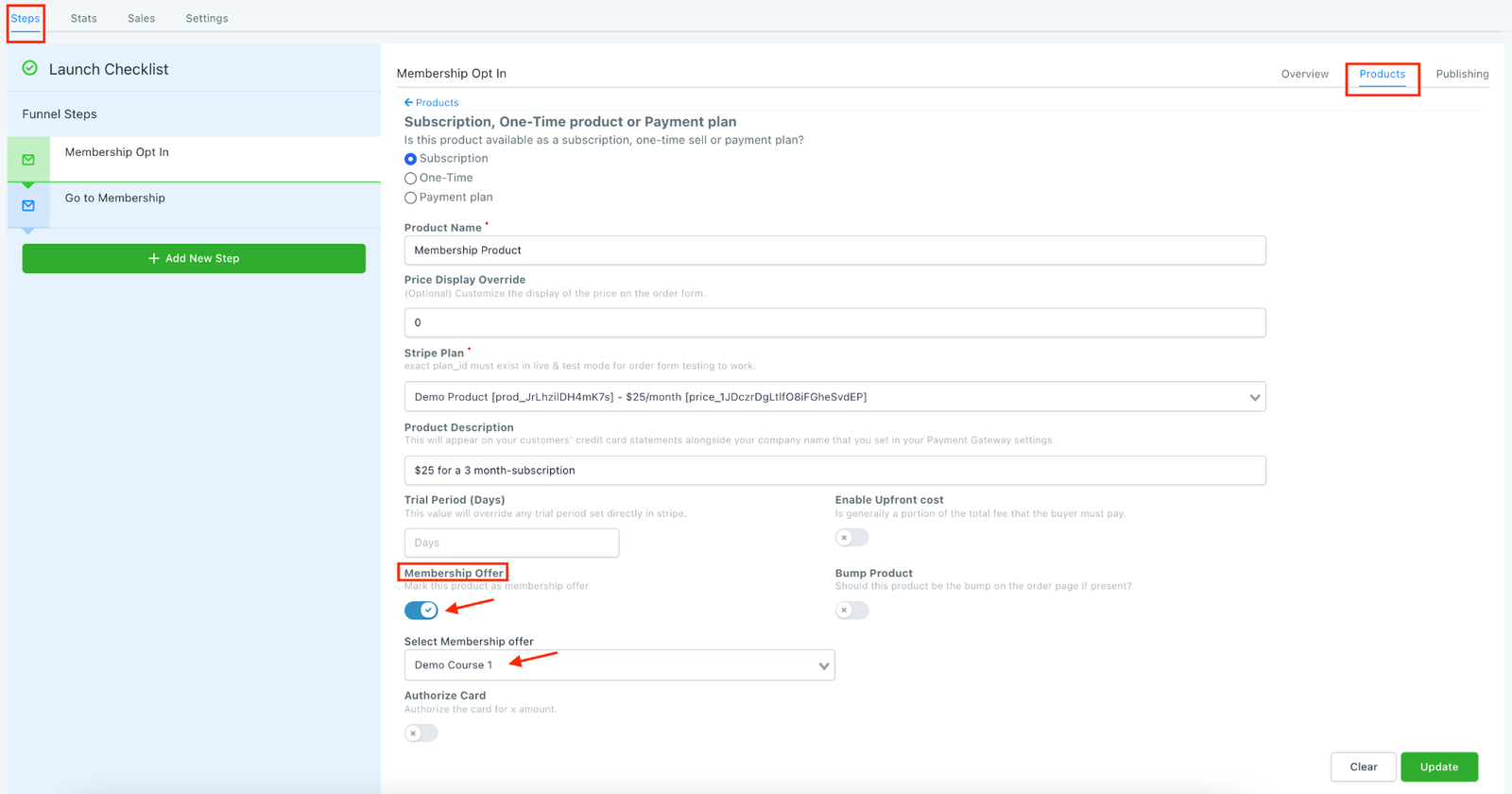The image size is (1512, 794).
Task: Click the back arrow beside Products
Action: click(408, 102)
